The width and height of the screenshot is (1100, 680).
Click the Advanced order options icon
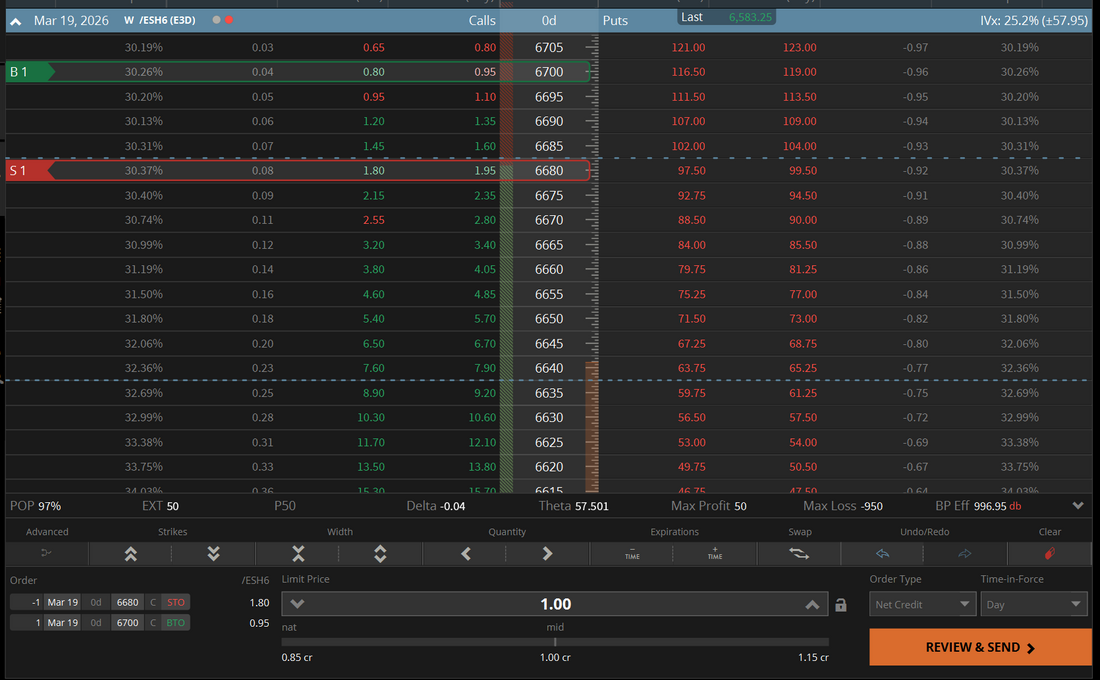click(x=47, y=553)
